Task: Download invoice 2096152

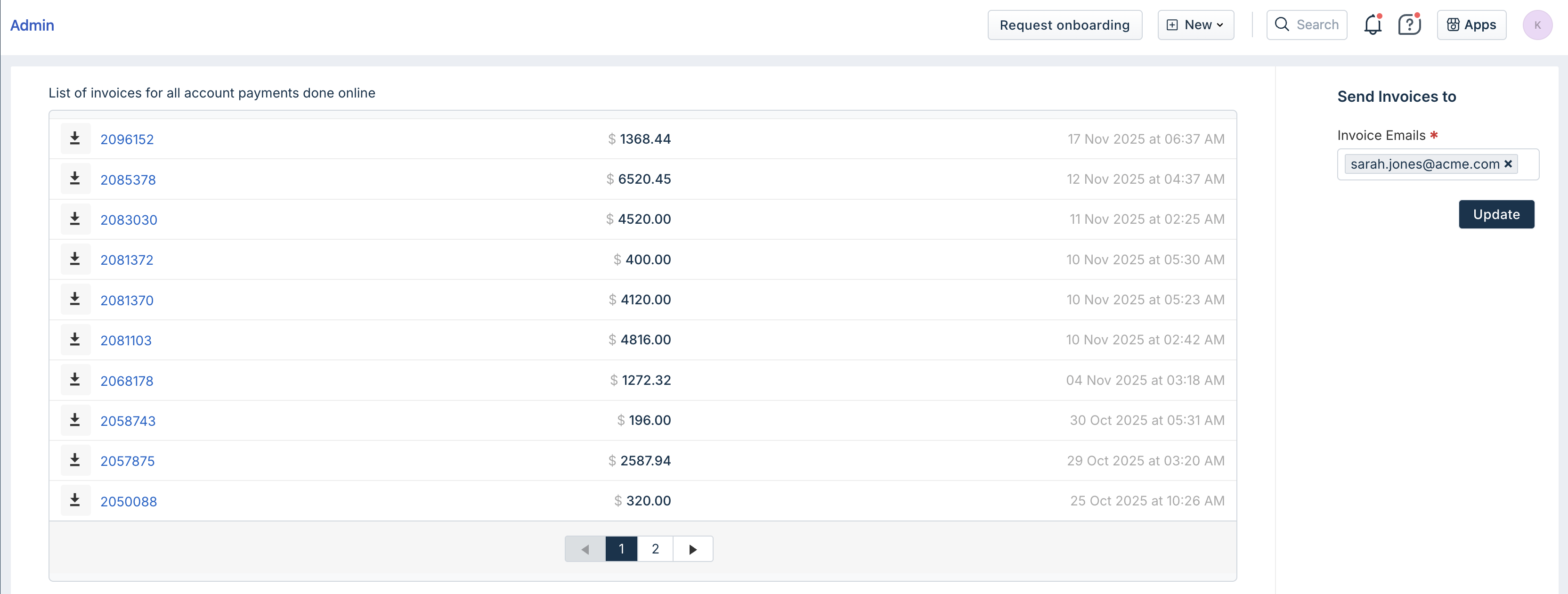Action: click(75, 139)
